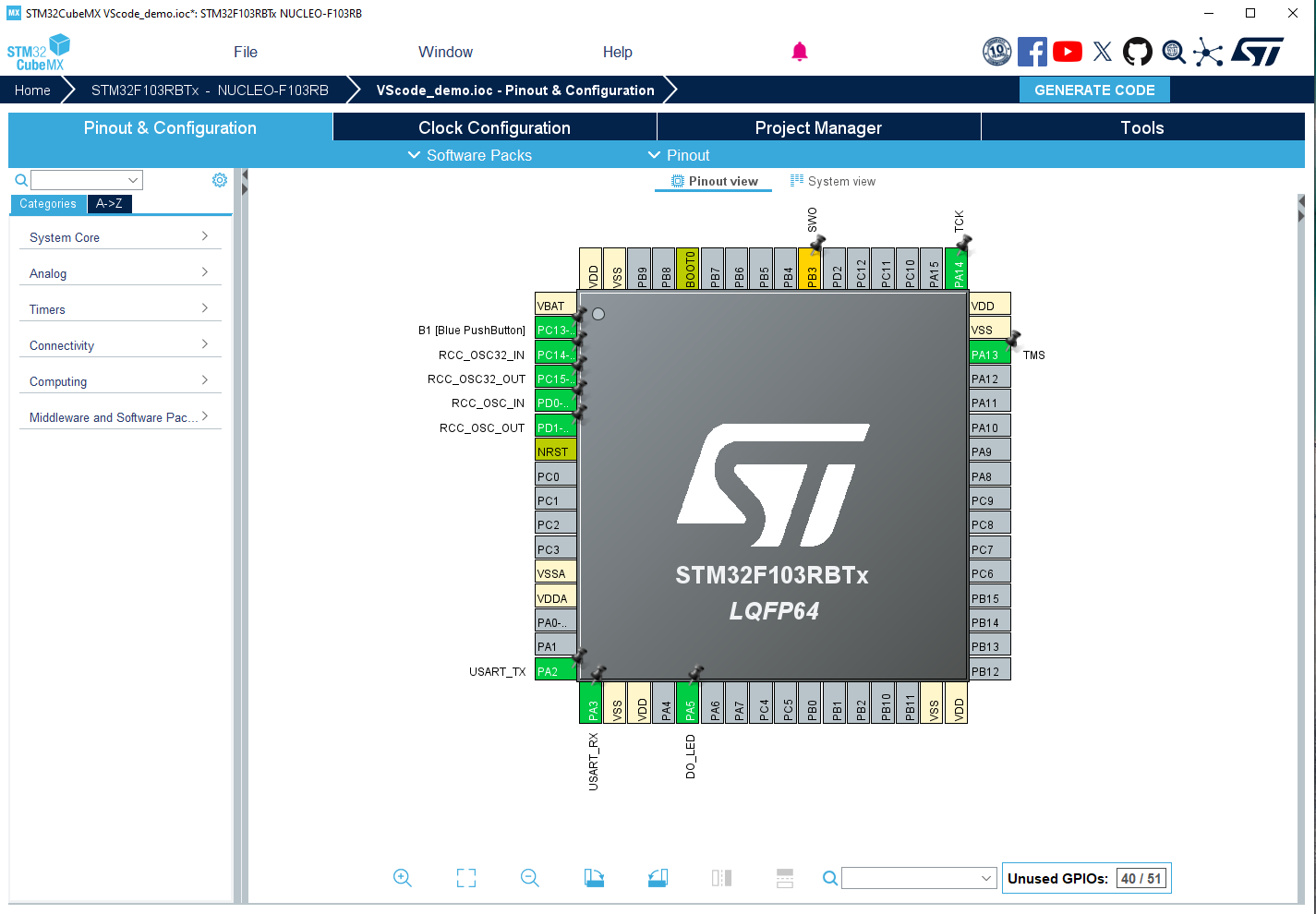Open the File menu
The image size is (1316, 914).
coord(246,52)
